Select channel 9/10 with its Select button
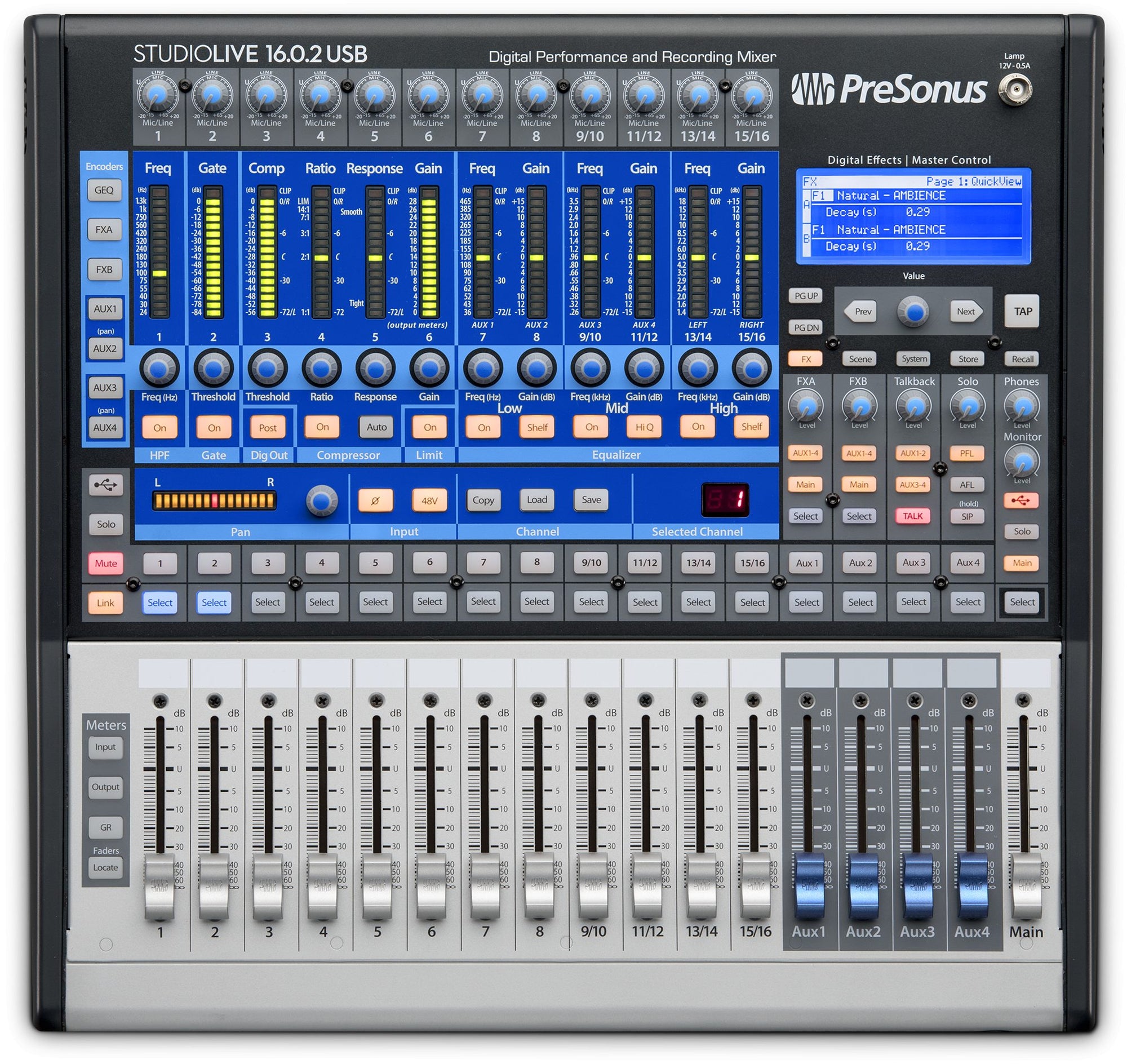 point(591,602)
